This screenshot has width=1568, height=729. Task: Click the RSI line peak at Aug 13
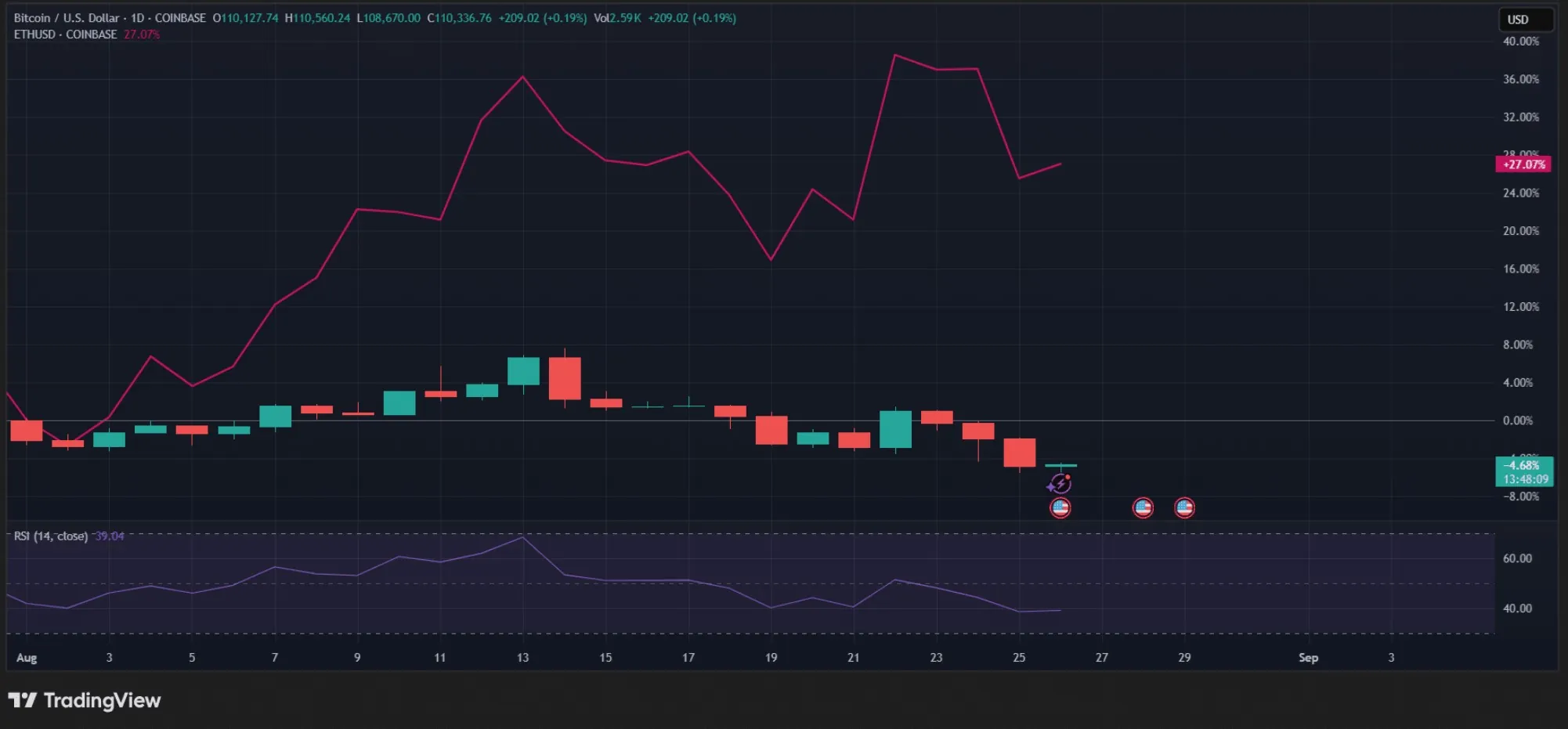click(522, 537)
